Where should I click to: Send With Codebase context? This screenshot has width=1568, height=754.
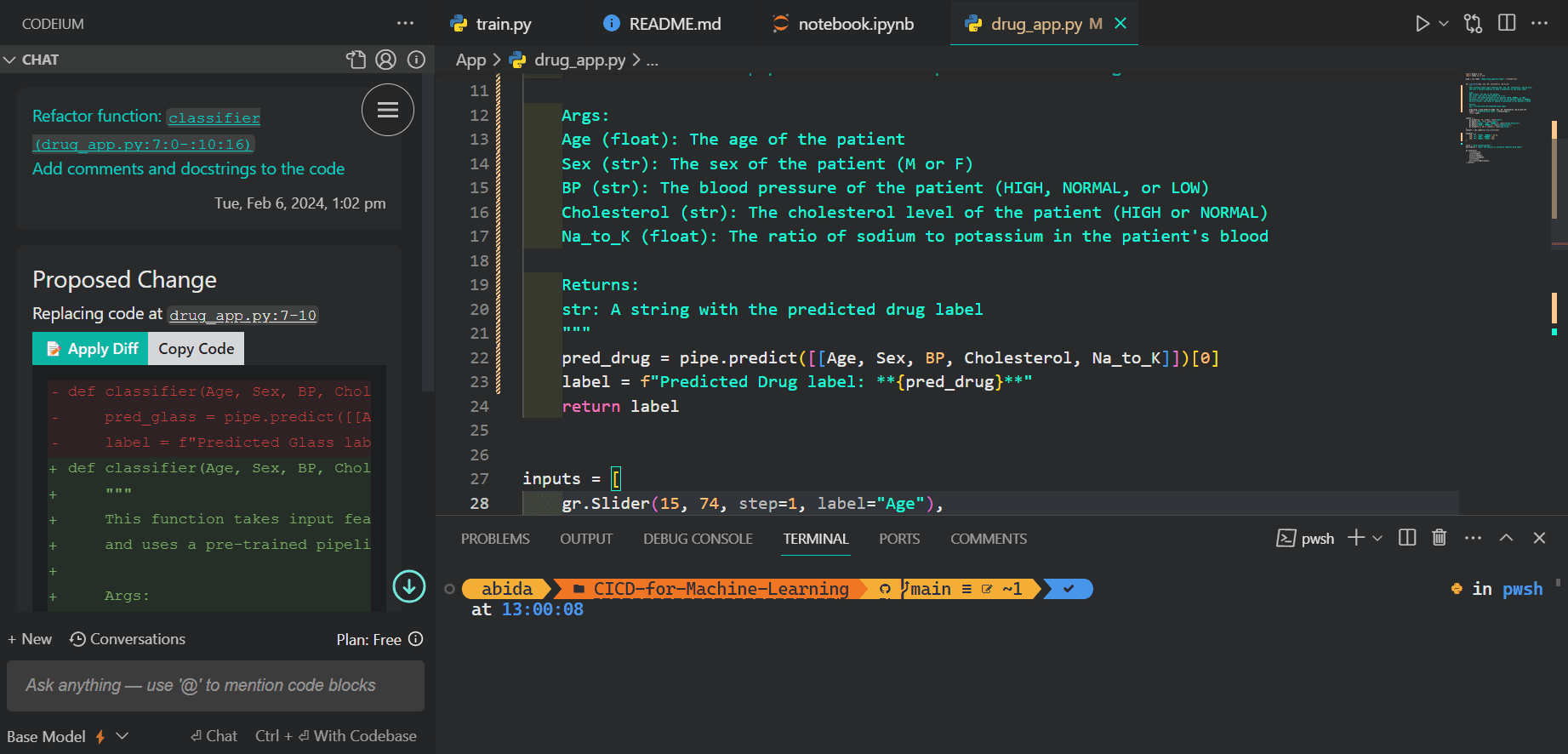pyautogui.click(x=336, y=736)
